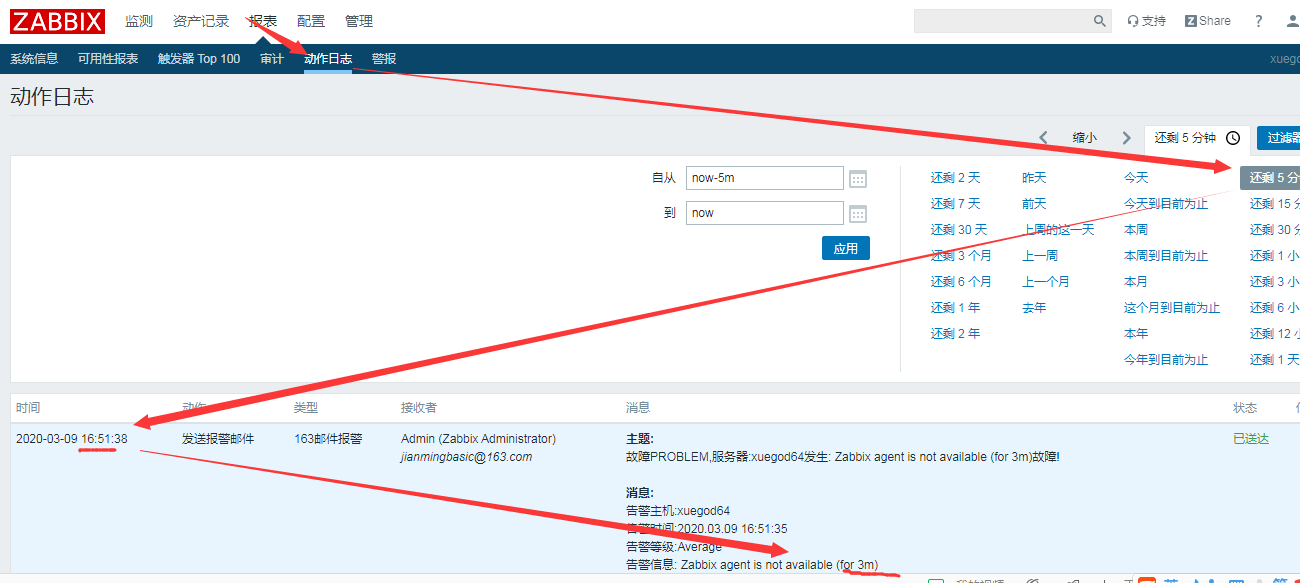Select 本年 time range
The width and height of the screenshot is (1300, 583).
pyautogui.click(x=1136, y=334)
